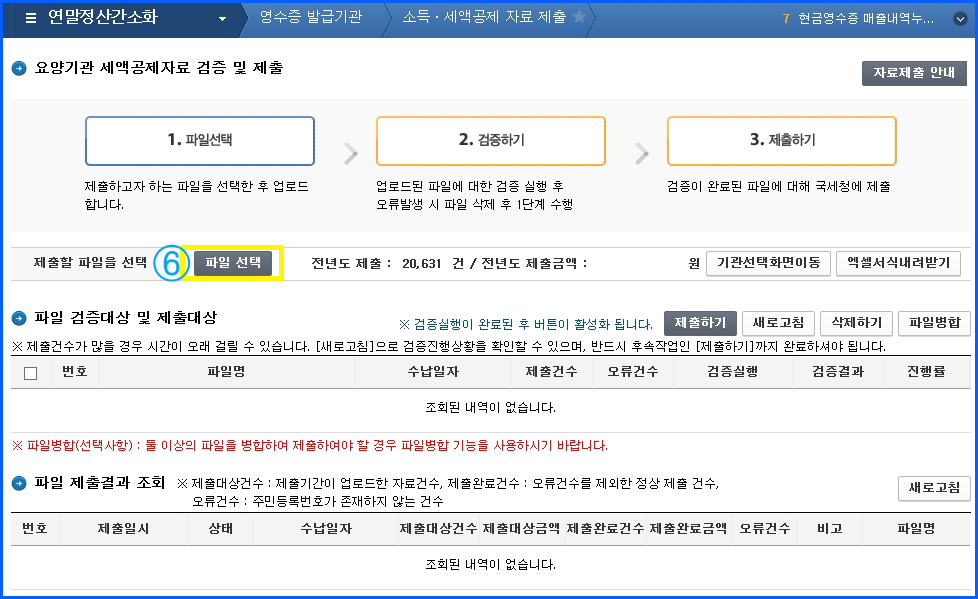Click the 진행률 column header
Screen dimensions: 978x599
[926, 372]
